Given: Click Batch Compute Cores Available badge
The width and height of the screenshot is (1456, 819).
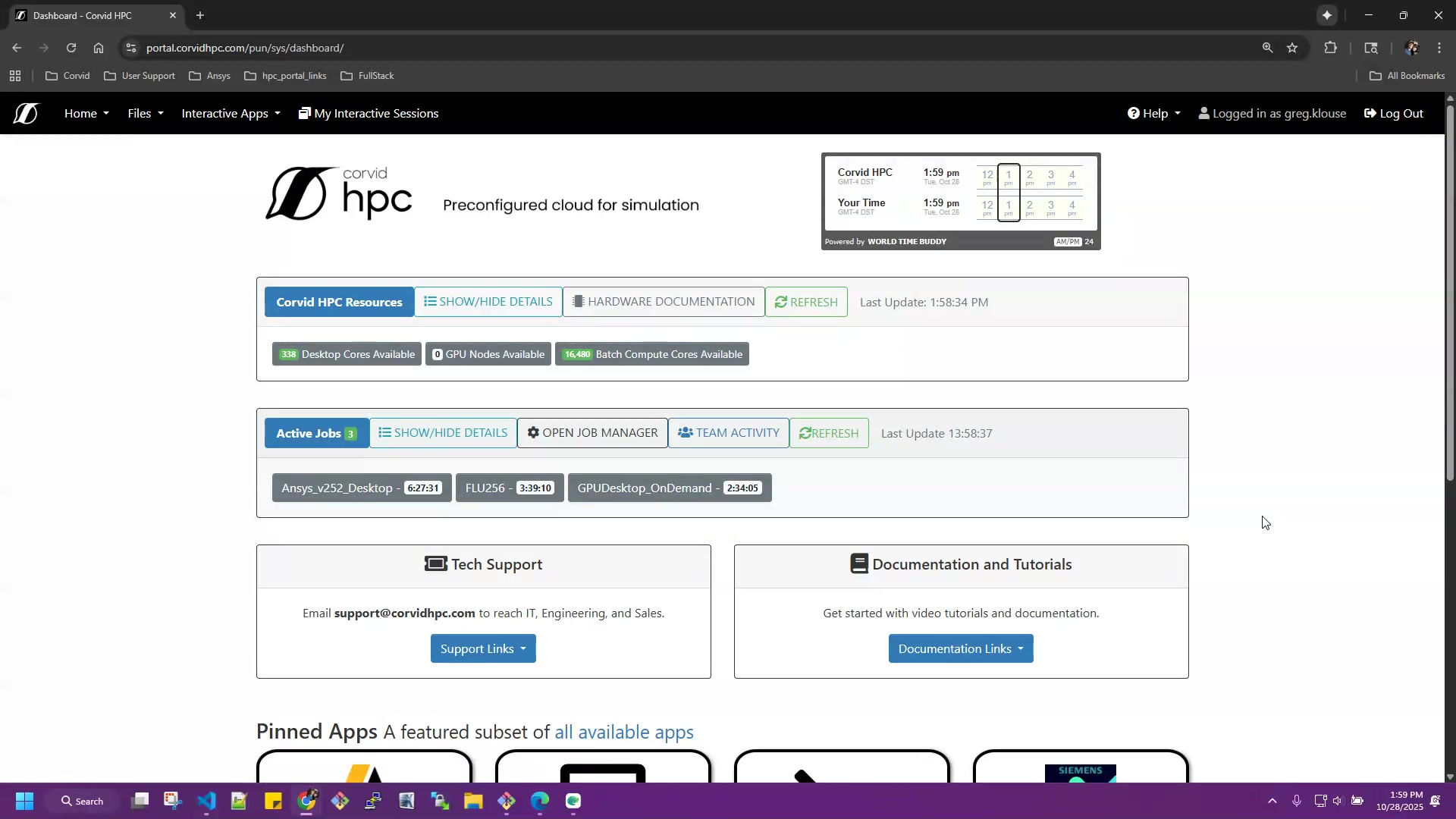Looking at the screenshot, I should [652, 354].
